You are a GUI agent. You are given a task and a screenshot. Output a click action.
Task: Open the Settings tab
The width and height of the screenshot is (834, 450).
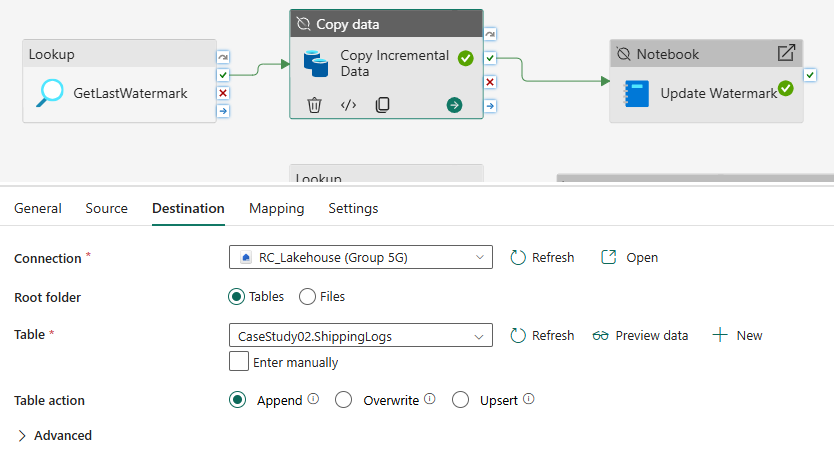353,208
